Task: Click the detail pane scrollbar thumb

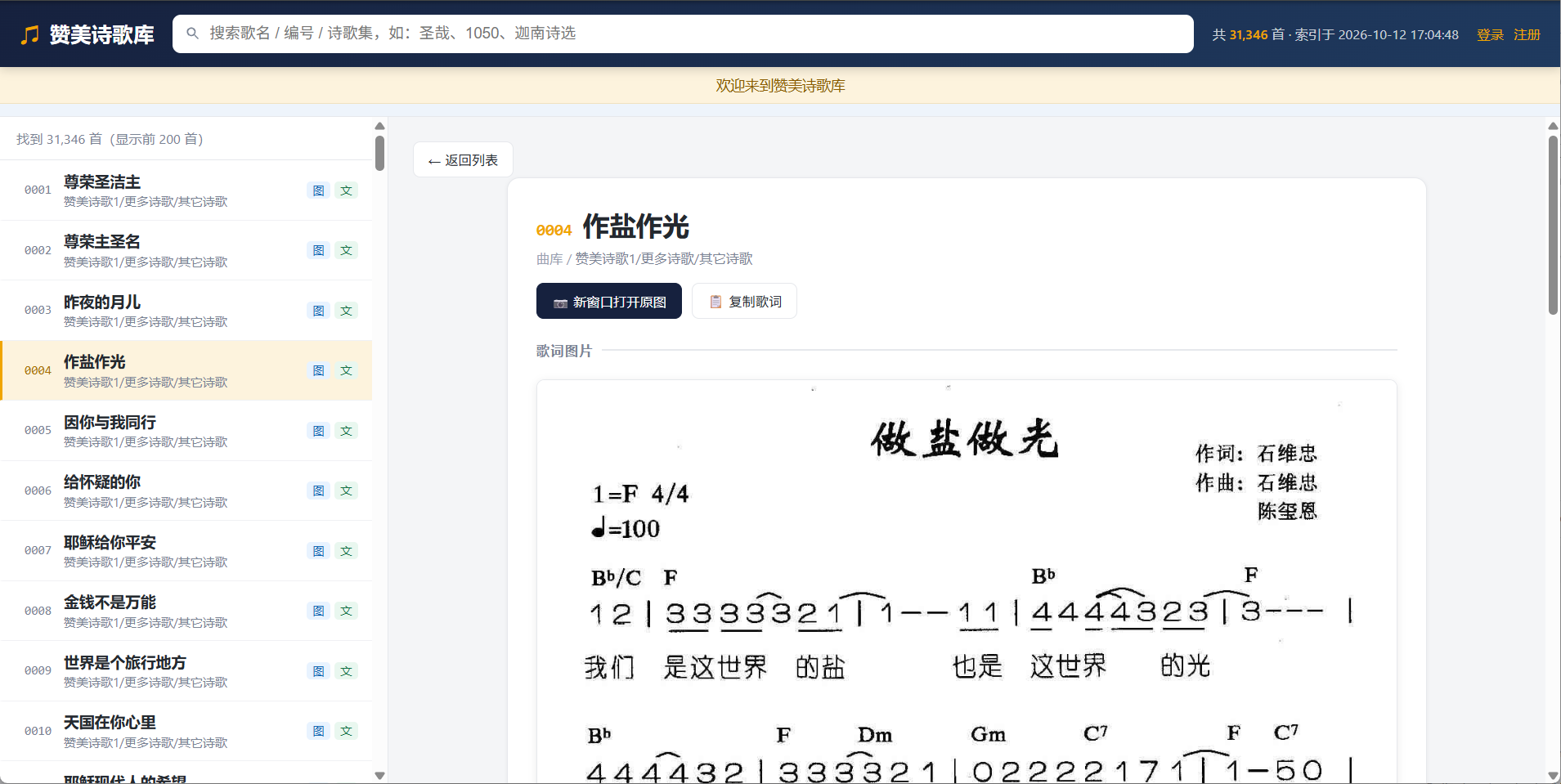Action: point(1553,225)
